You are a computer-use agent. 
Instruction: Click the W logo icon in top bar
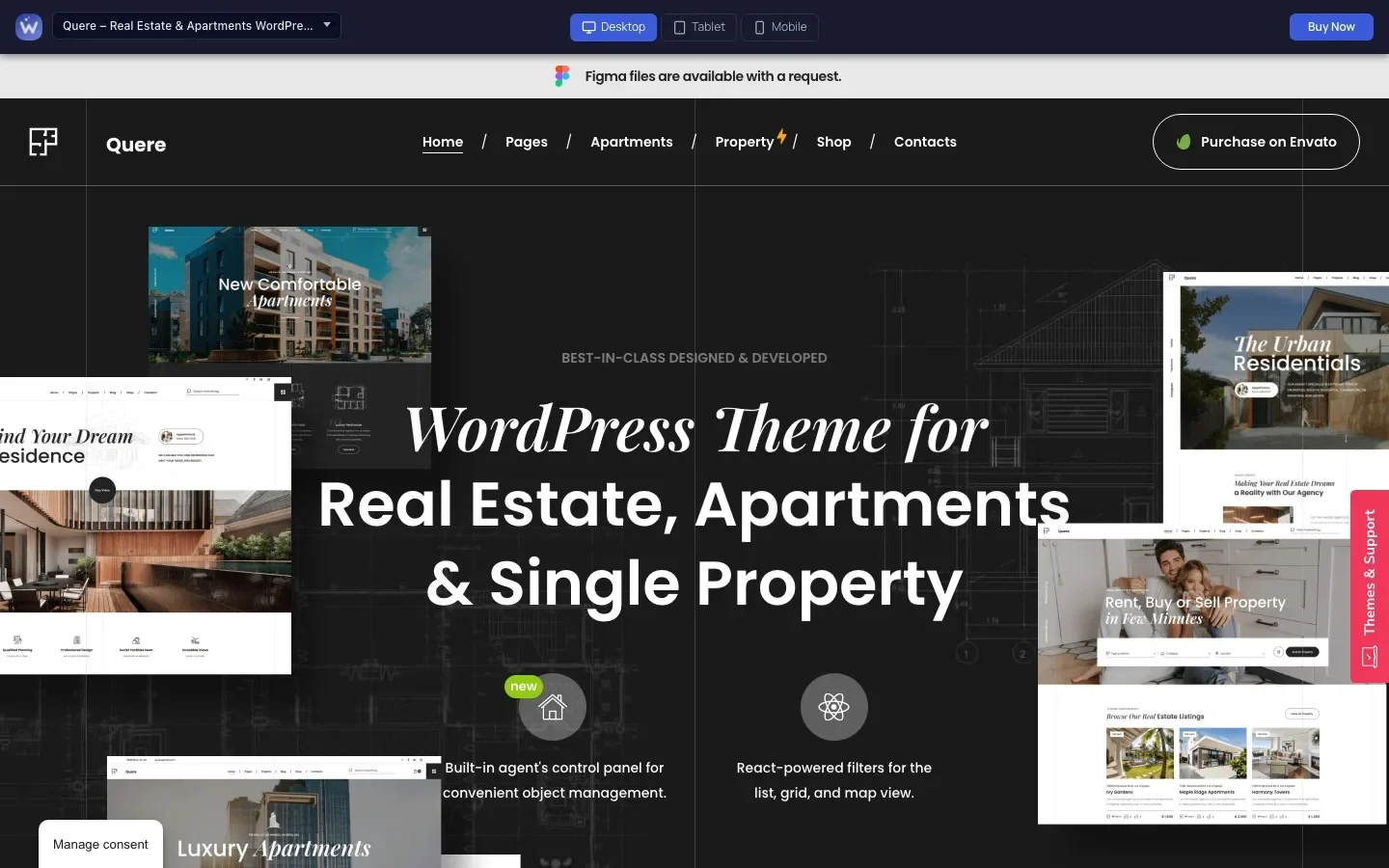click(29, 27)
